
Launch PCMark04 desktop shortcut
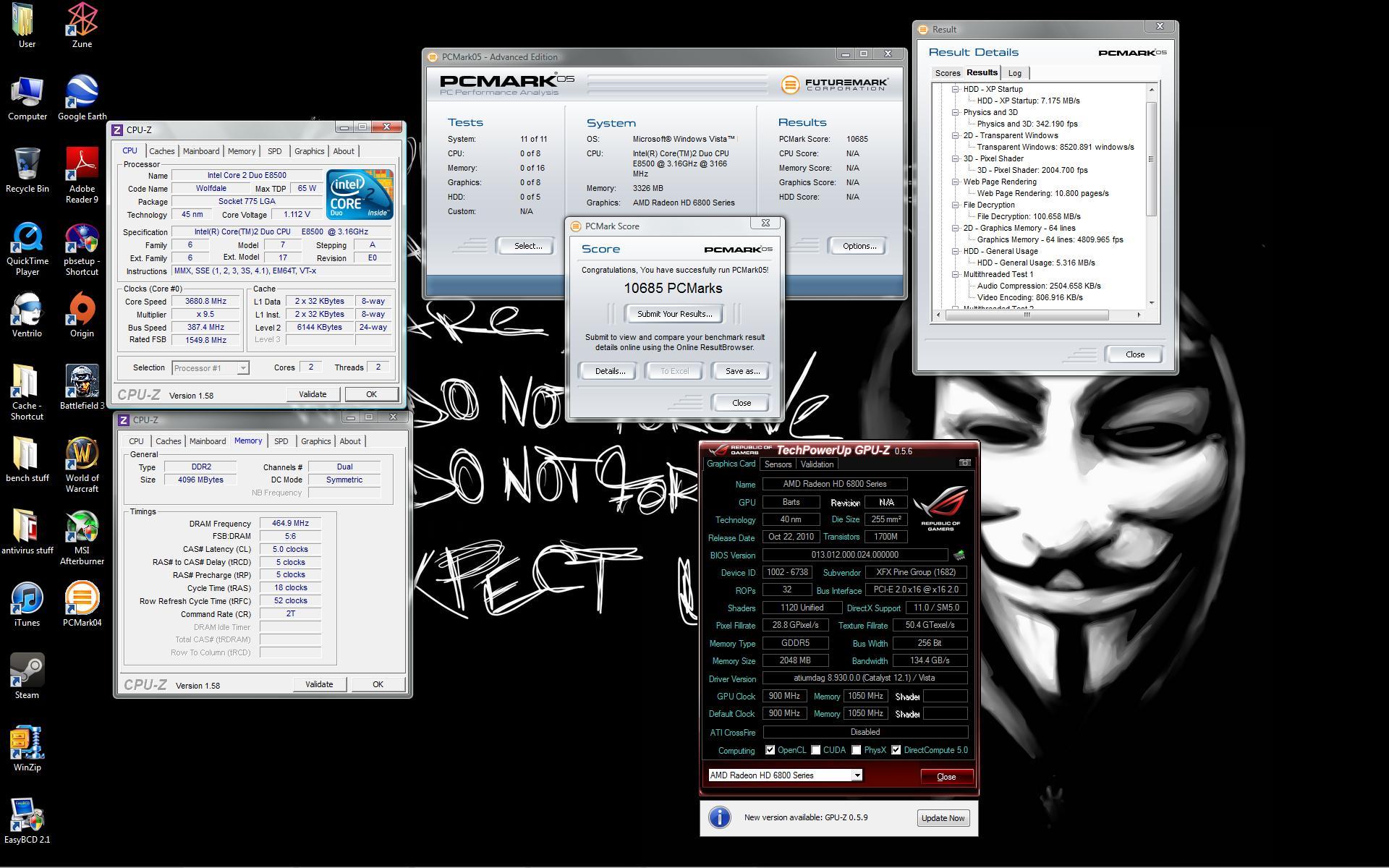point(82,604)
